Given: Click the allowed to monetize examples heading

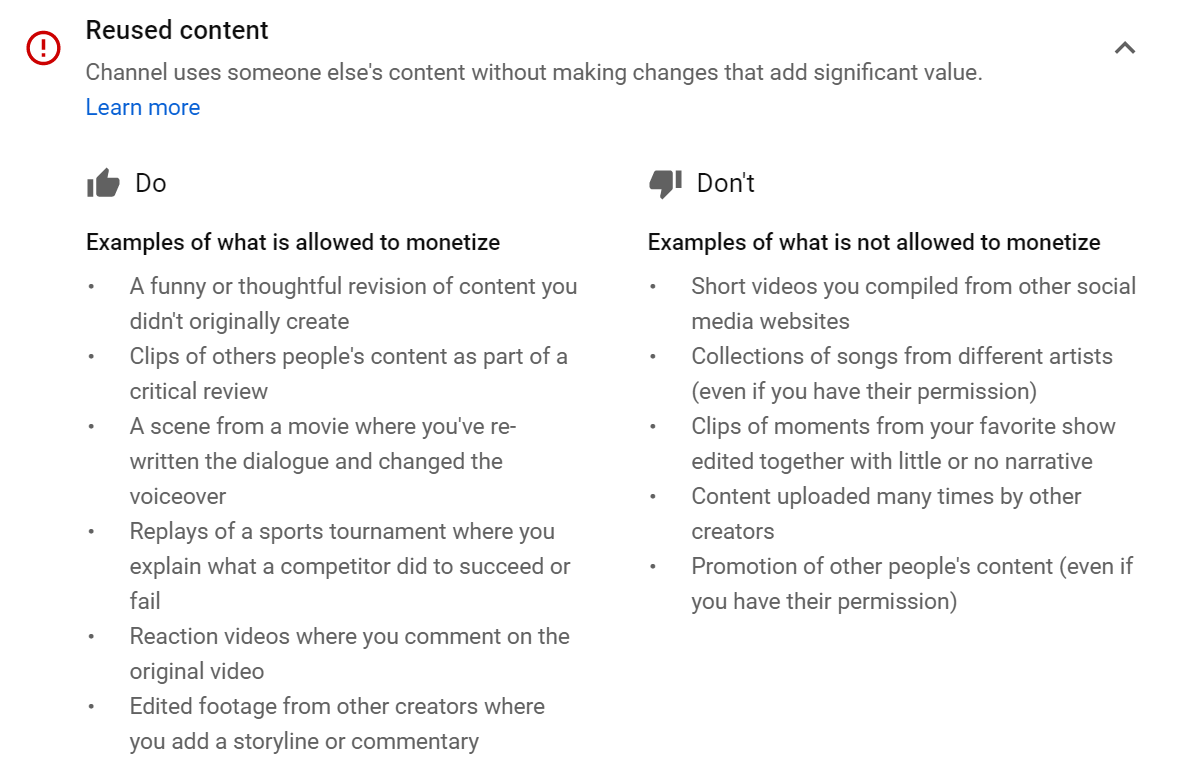Looking at the screenshot, I should pyautogui.click(x=293, y=242).
